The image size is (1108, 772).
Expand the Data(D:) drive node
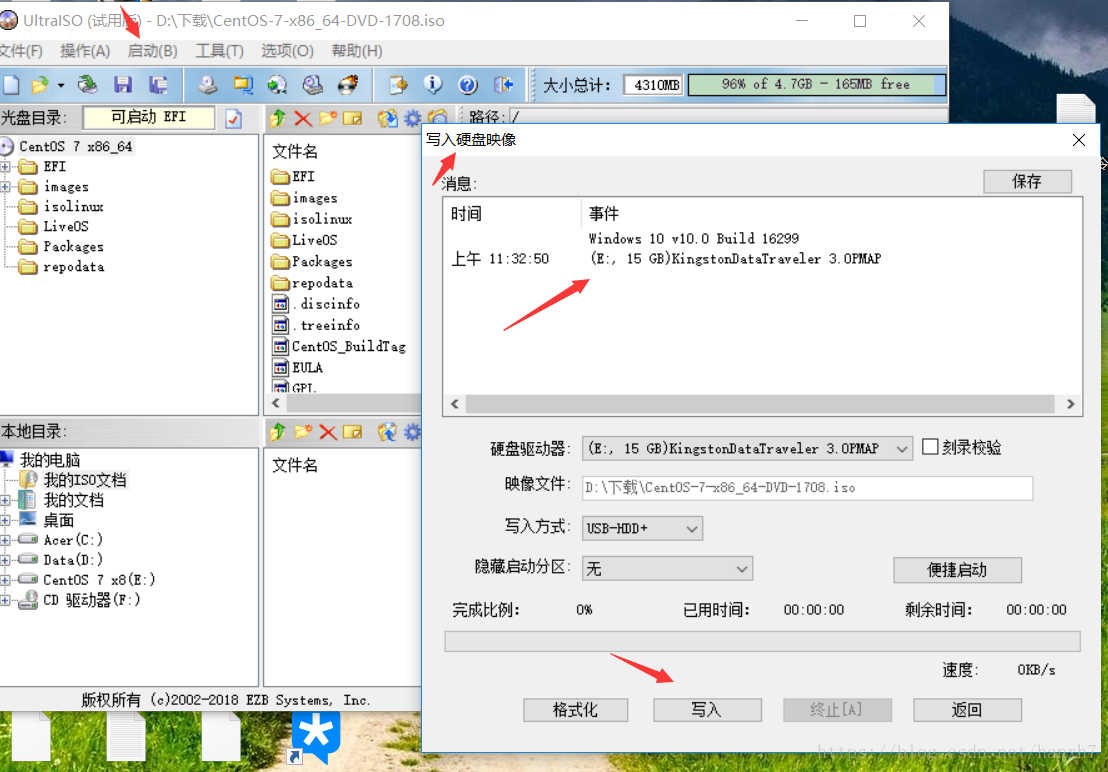pyautogui.click(x=5, y=559)
